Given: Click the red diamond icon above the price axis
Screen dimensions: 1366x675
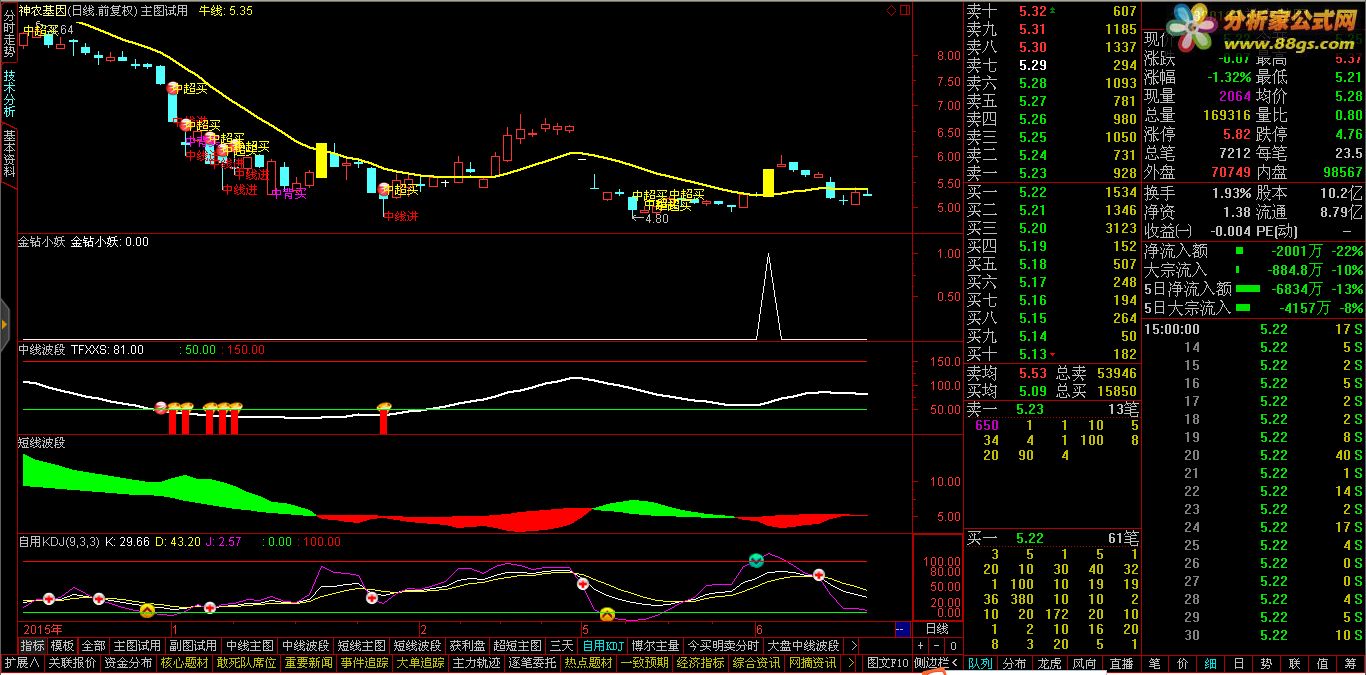Looking at the screenshot, I should (892, 10).
